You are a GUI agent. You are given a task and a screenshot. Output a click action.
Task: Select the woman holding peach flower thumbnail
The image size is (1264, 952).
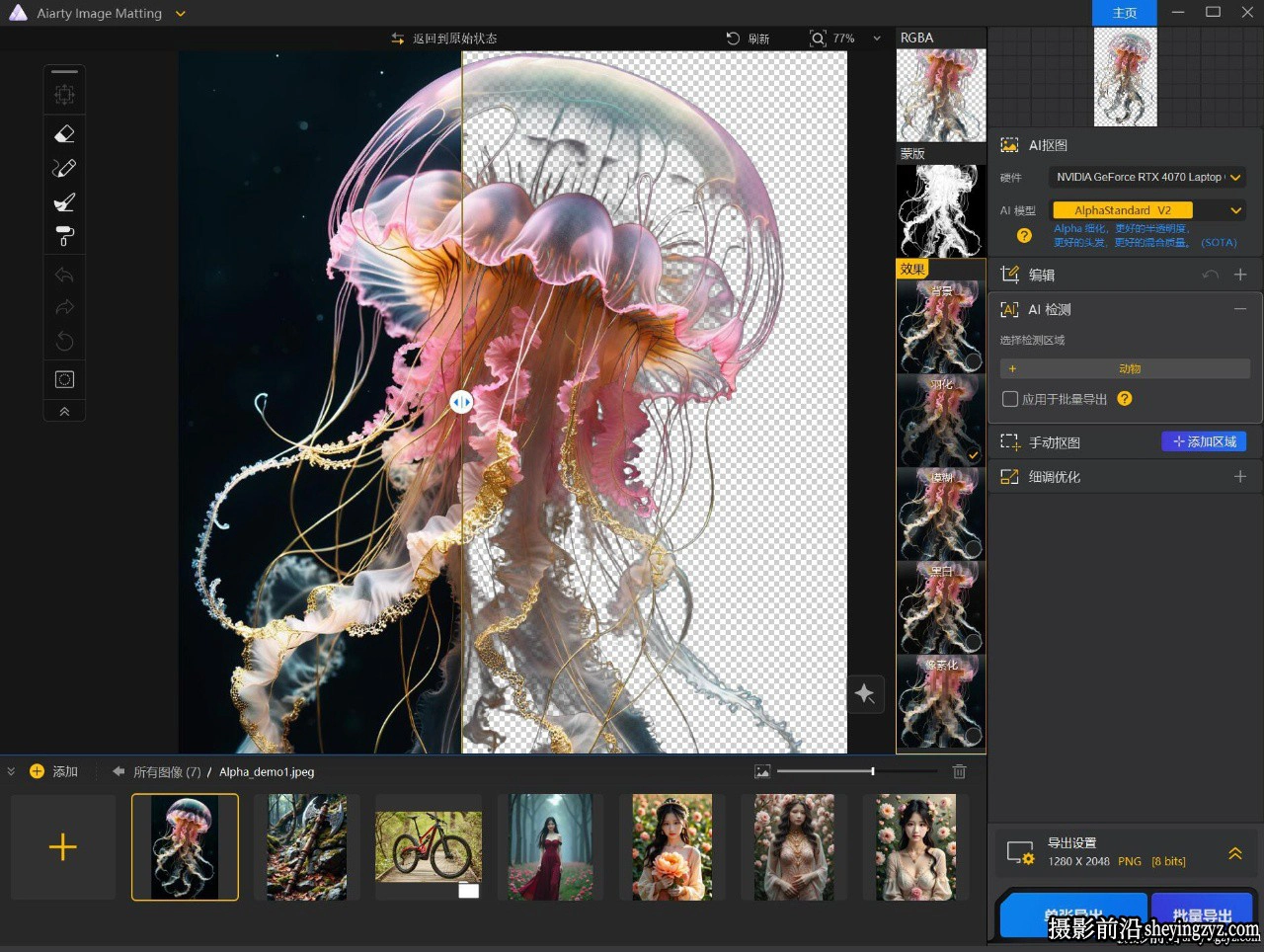tap(672, 847)
